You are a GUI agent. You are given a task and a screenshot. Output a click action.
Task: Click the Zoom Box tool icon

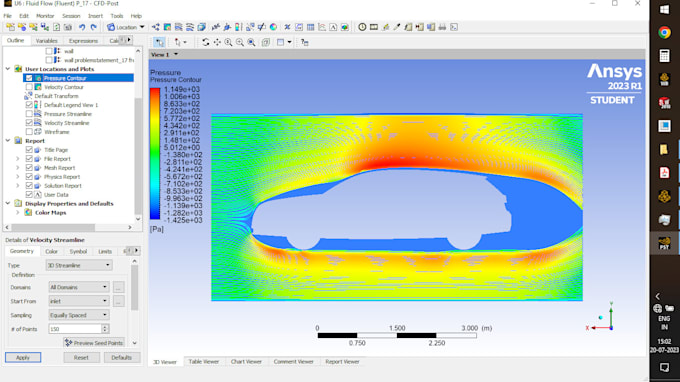click(x=252, y=42)
